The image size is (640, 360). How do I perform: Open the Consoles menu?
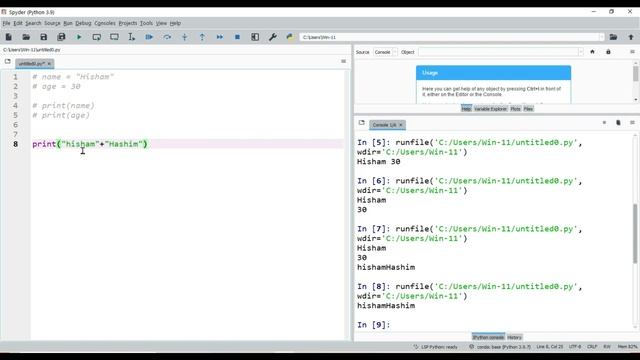click(x=105, y=23)
